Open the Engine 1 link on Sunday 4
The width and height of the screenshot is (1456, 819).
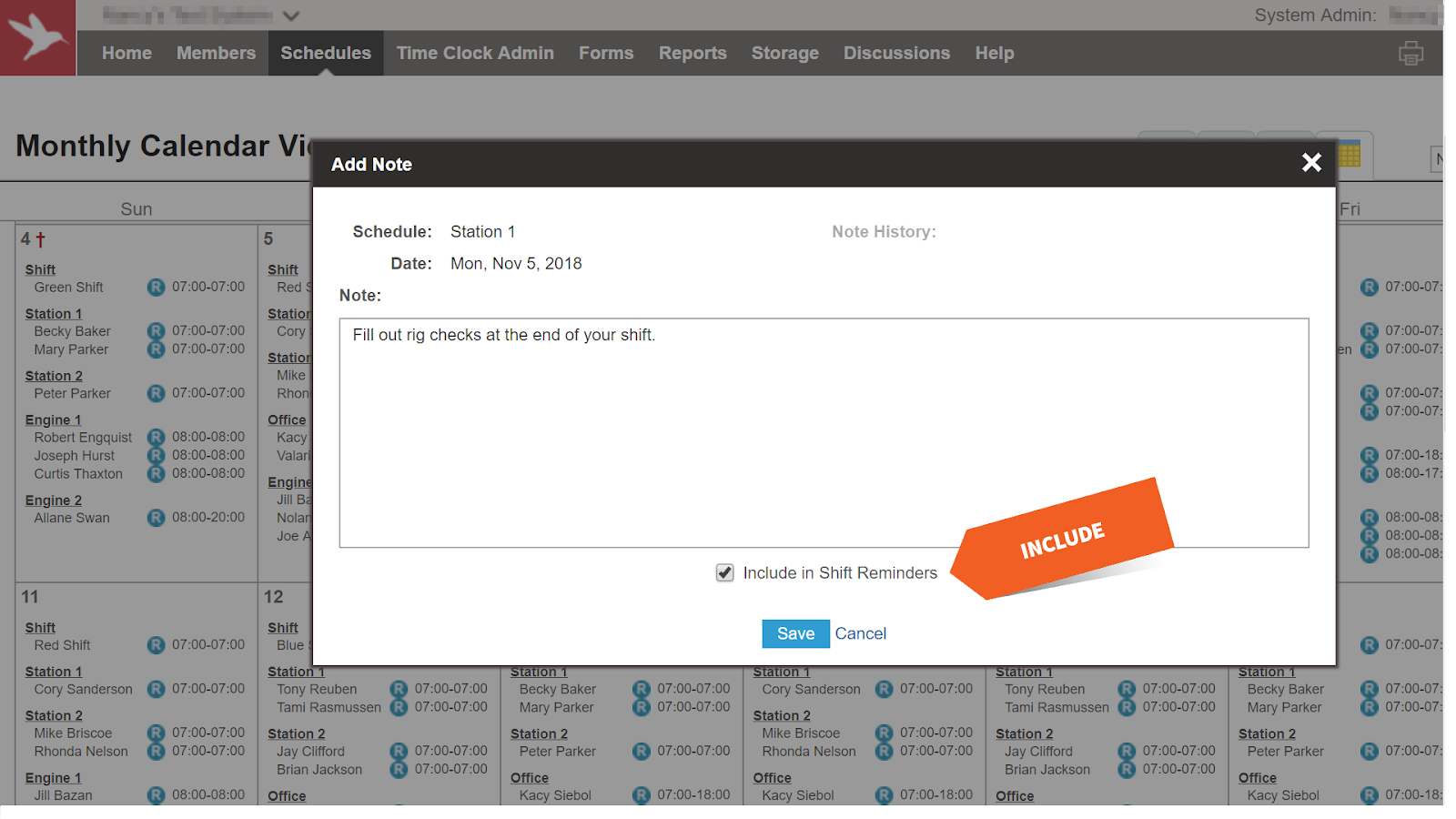(54, 420)
